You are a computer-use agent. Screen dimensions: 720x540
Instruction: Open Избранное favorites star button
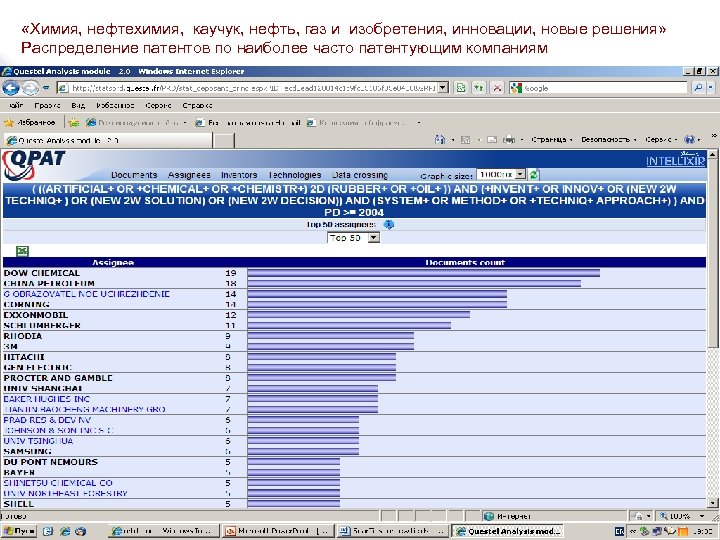pyautogui.click(x=30, y=123)
